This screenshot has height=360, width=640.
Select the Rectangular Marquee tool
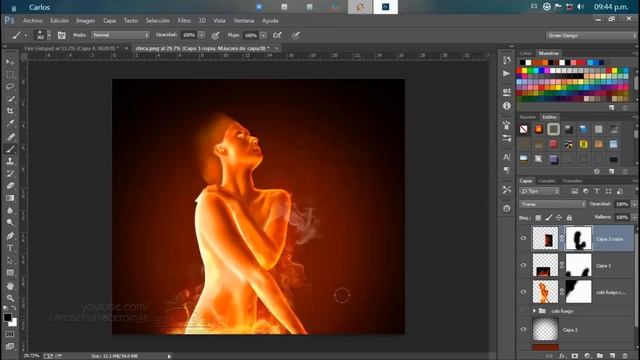pos(10,74)
